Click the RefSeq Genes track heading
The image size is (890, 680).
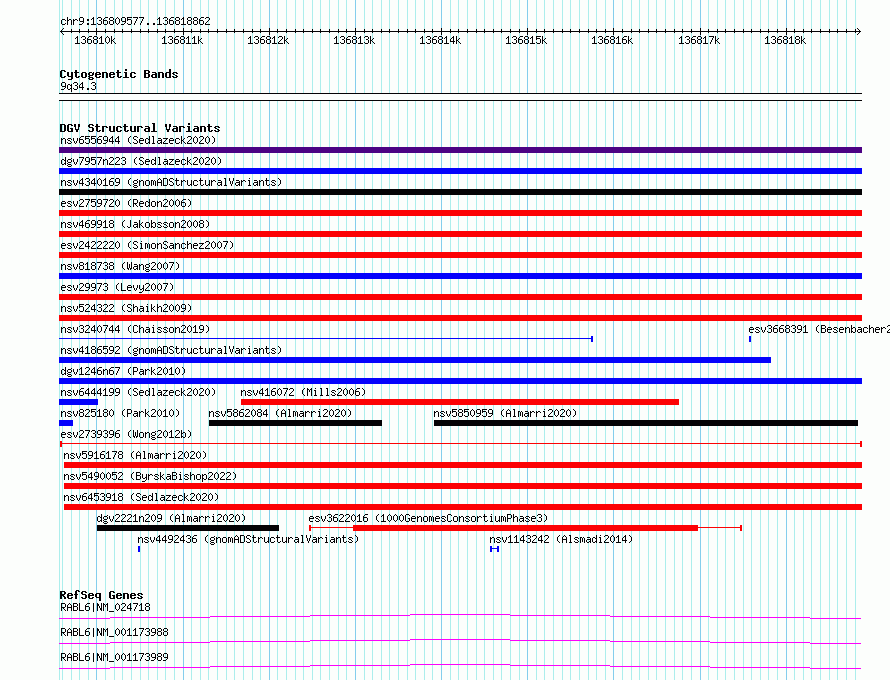tap(101, 595)
